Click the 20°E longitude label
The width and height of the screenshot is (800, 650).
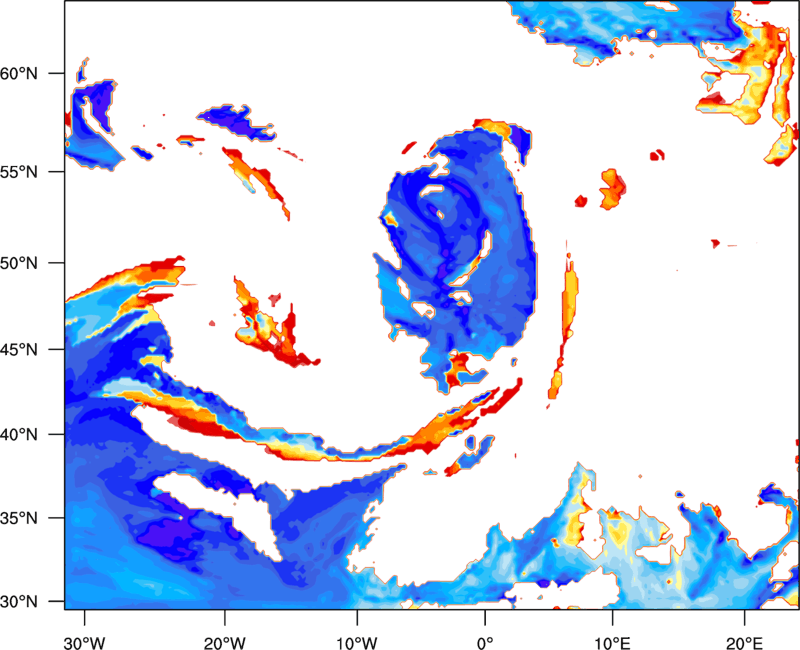click(x=744, y=643)
